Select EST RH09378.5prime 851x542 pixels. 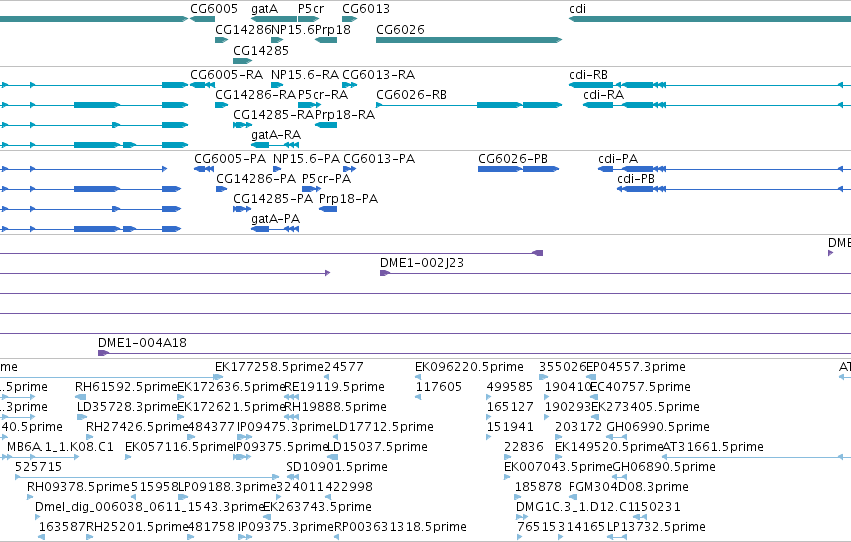(78, 487)
